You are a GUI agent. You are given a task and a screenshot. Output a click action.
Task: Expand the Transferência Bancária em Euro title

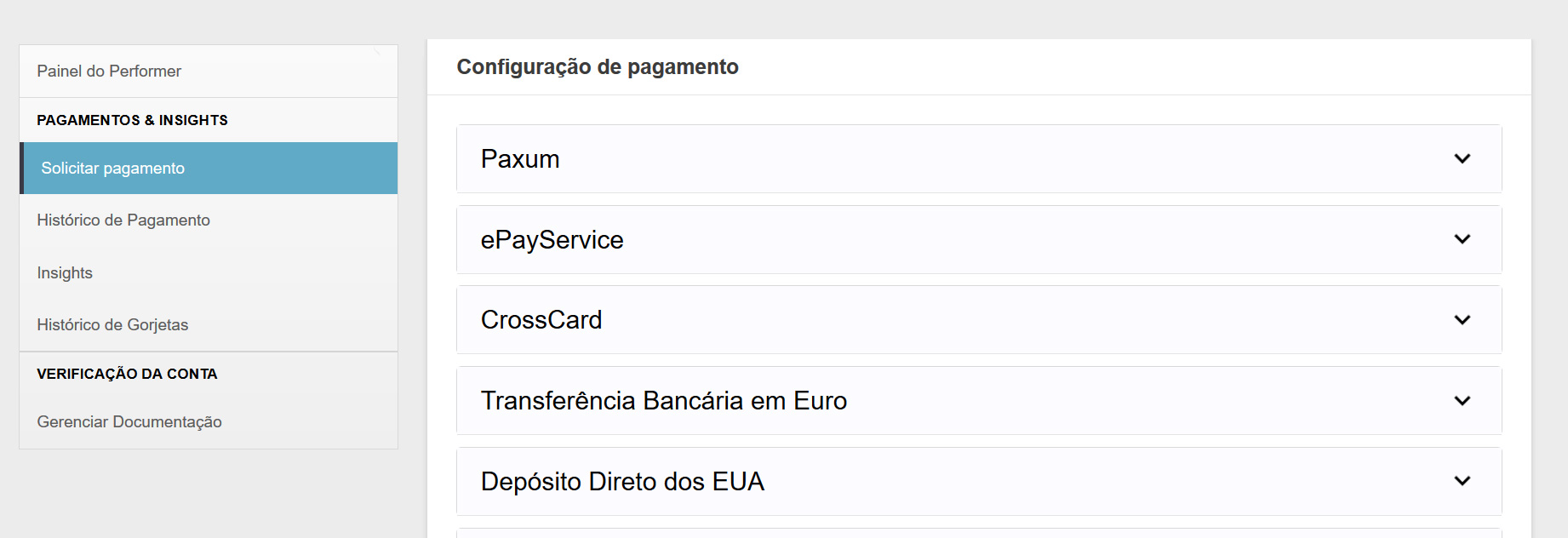663,401
